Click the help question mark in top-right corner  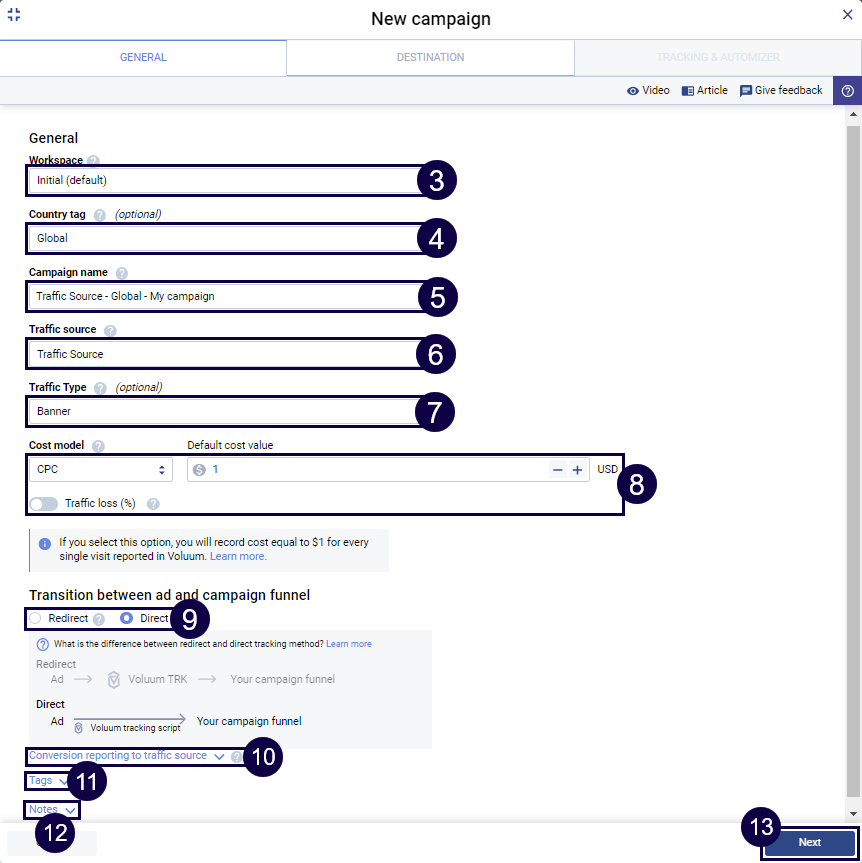coord(847,91)
